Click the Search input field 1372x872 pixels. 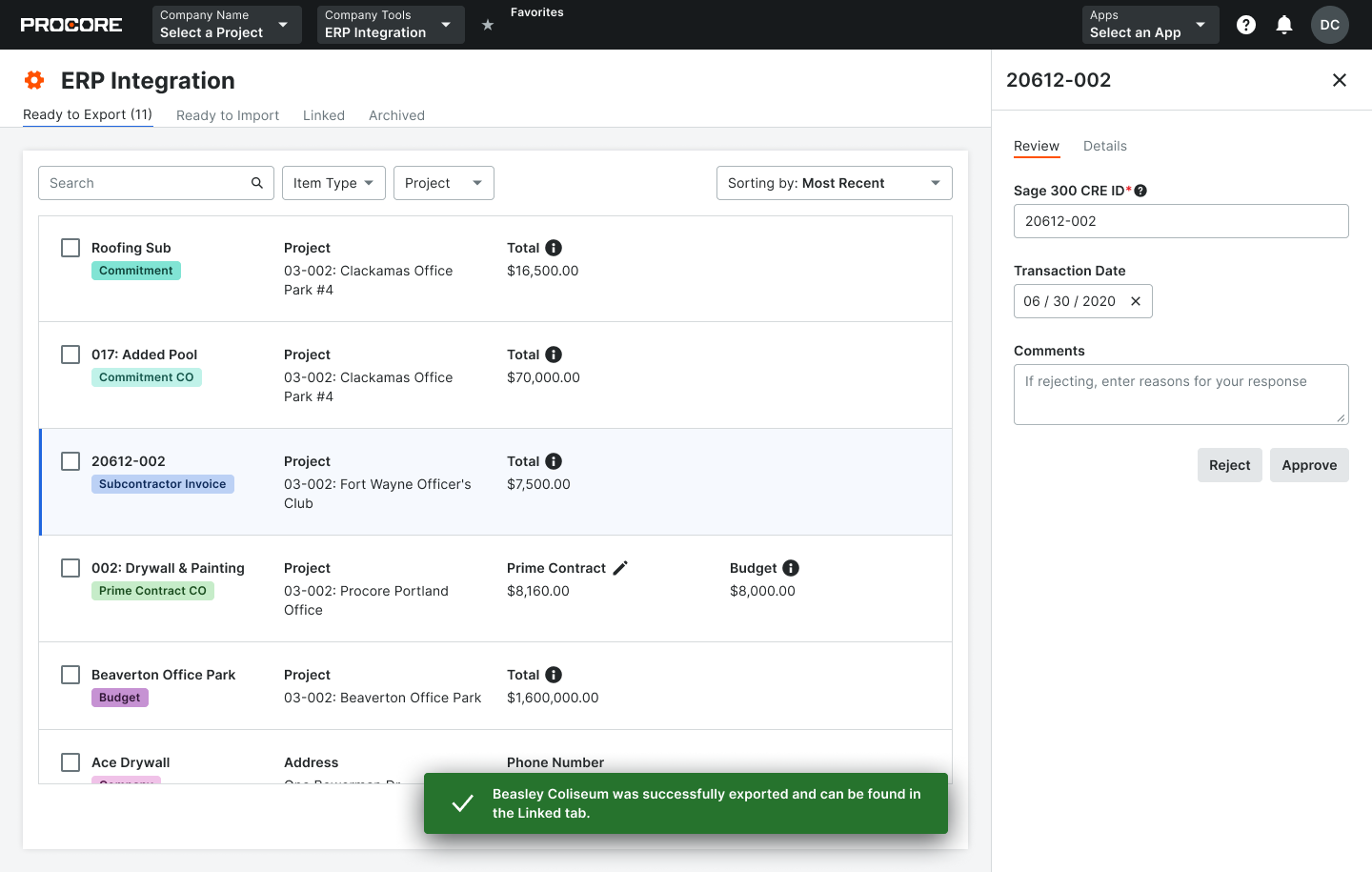click(156, 183)
